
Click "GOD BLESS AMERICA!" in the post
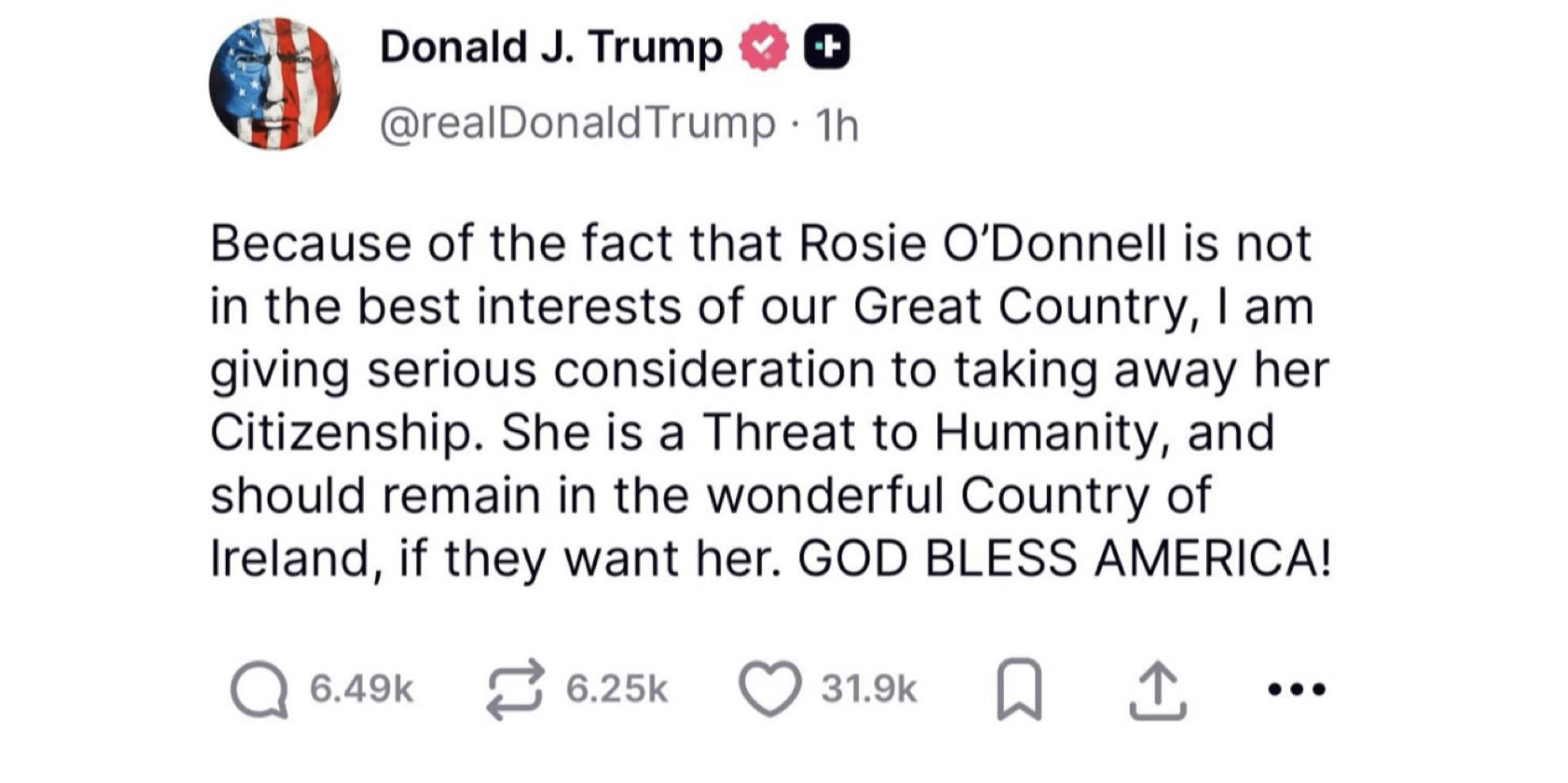click(x=1064, y=559)
